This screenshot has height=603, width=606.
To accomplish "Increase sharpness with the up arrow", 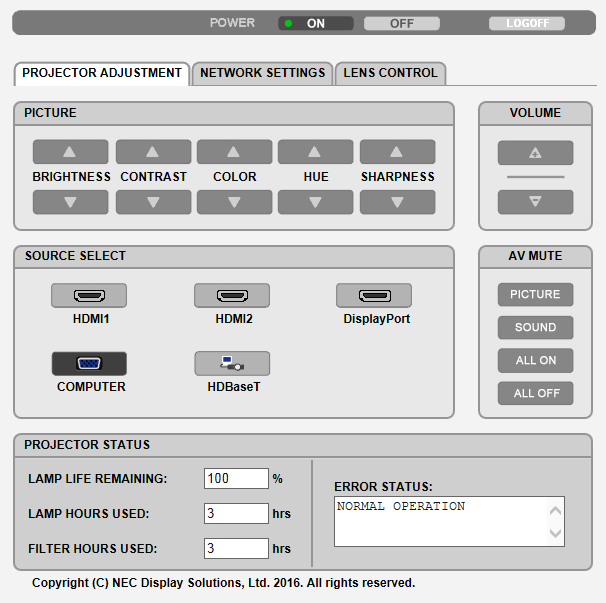I will click(397, 152).
